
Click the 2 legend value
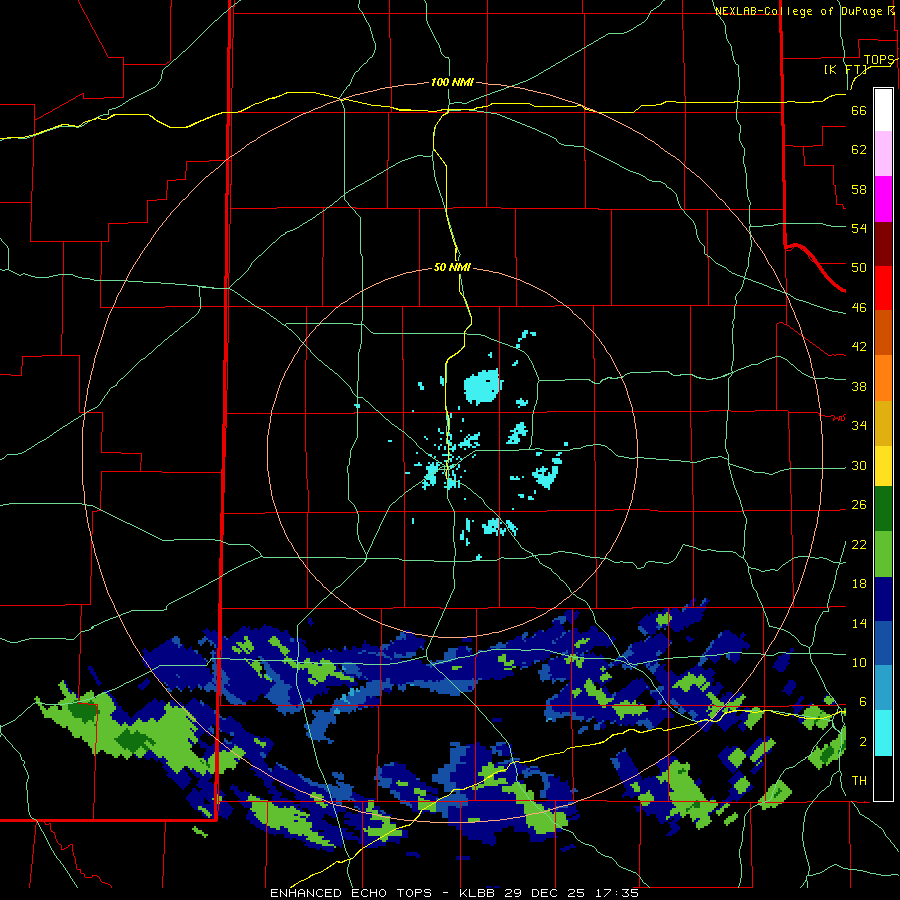(x=862, y=742)
